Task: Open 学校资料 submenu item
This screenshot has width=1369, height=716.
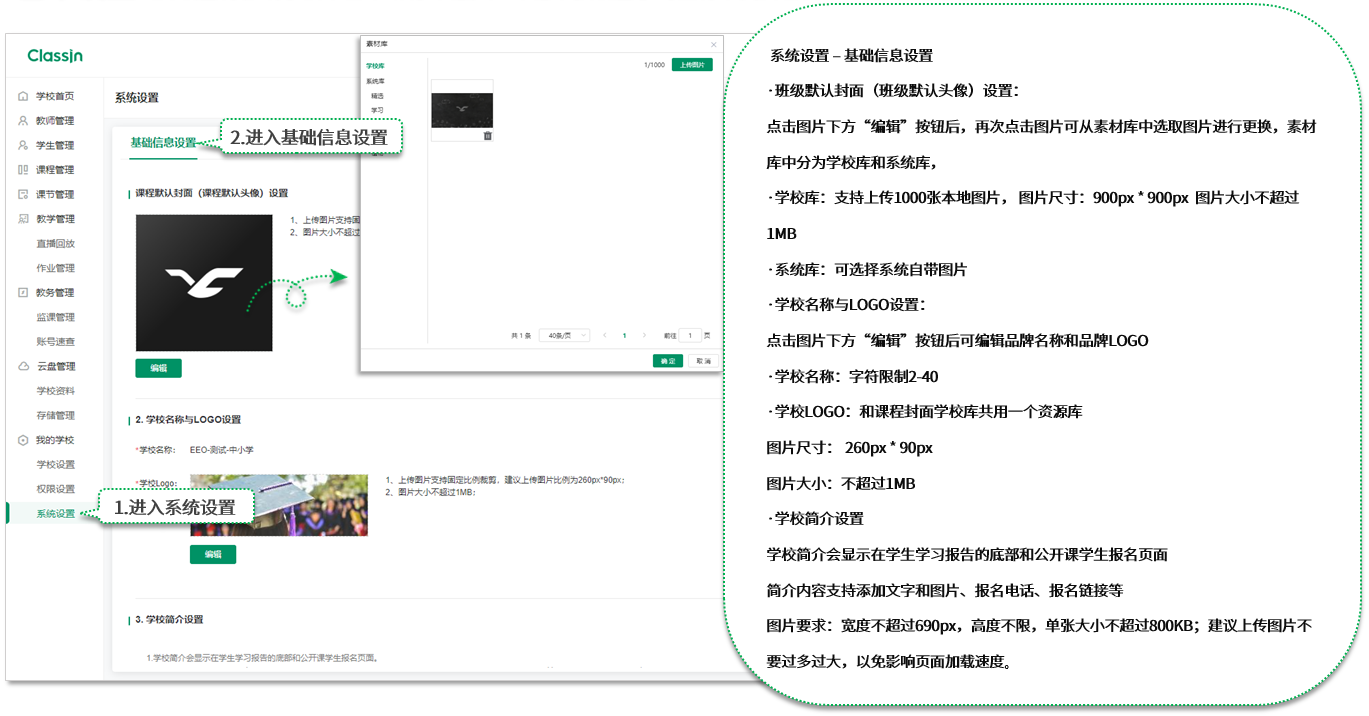Action: point(56,391)
